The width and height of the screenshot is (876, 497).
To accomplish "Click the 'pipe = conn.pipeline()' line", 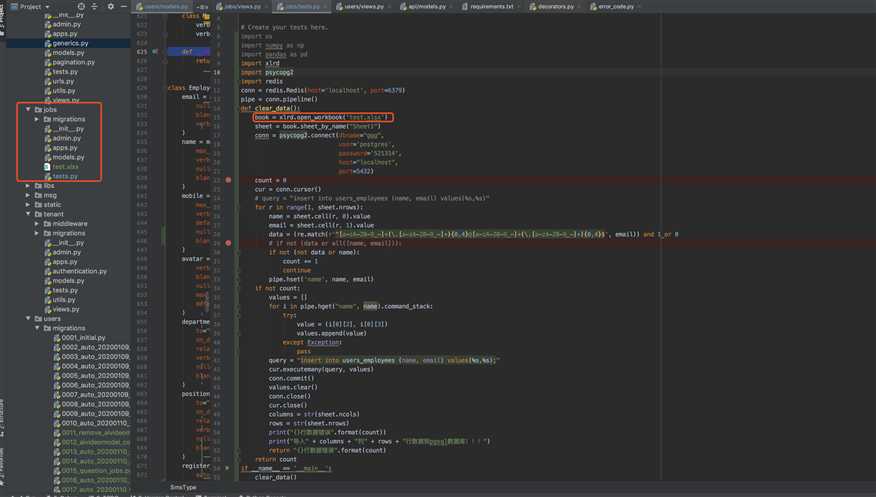I will 279,99.
